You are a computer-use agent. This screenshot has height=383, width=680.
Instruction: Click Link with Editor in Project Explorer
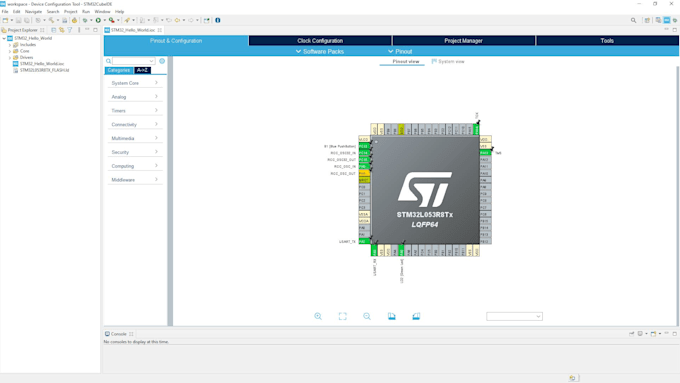pyautogui.click(x=62, y=30)
